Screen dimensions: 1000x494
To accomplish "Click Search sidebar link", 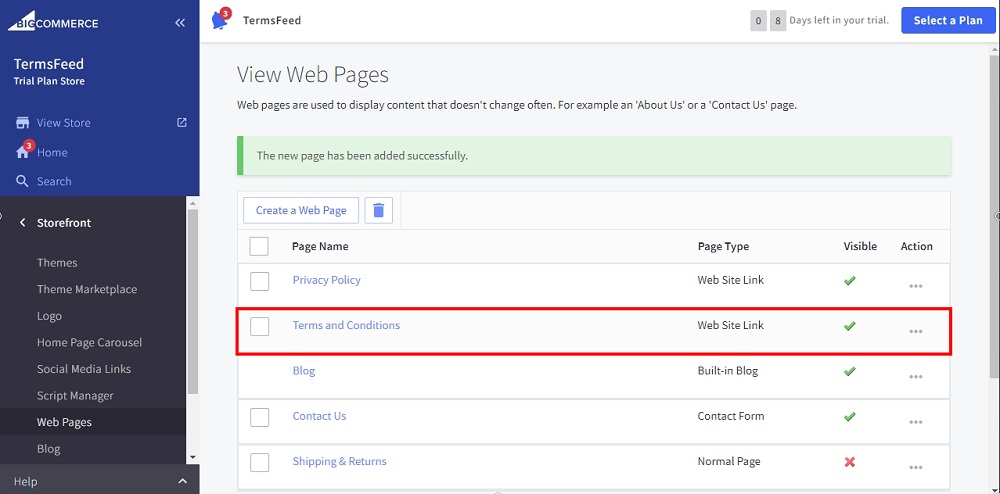I will tap(54, 181).
